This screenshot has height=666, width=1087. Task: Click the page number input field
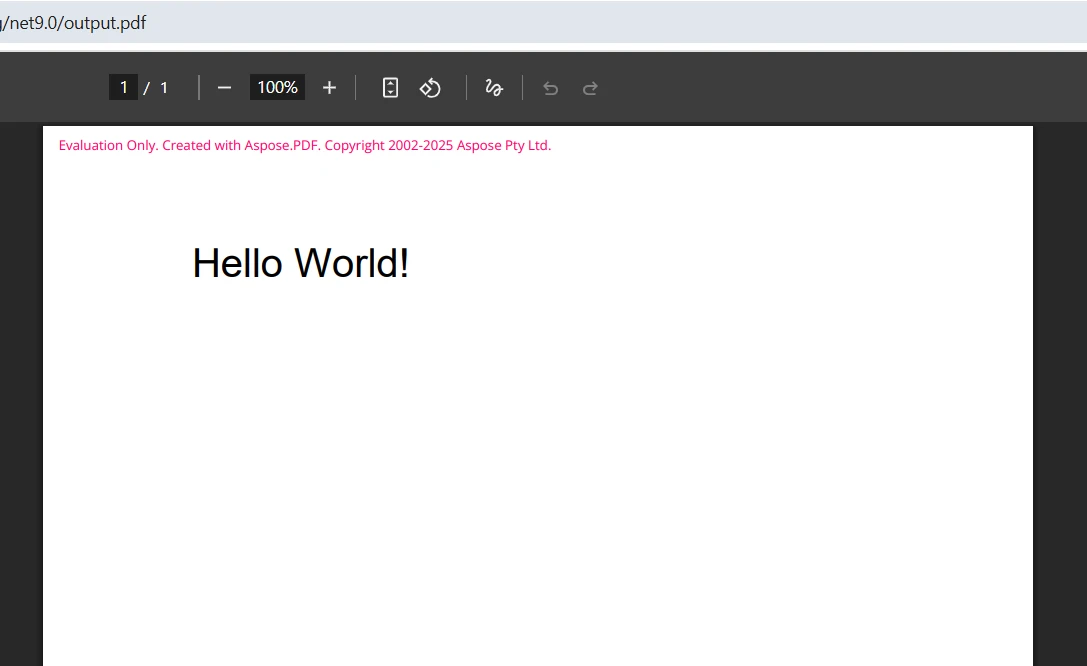click(124, 87)
